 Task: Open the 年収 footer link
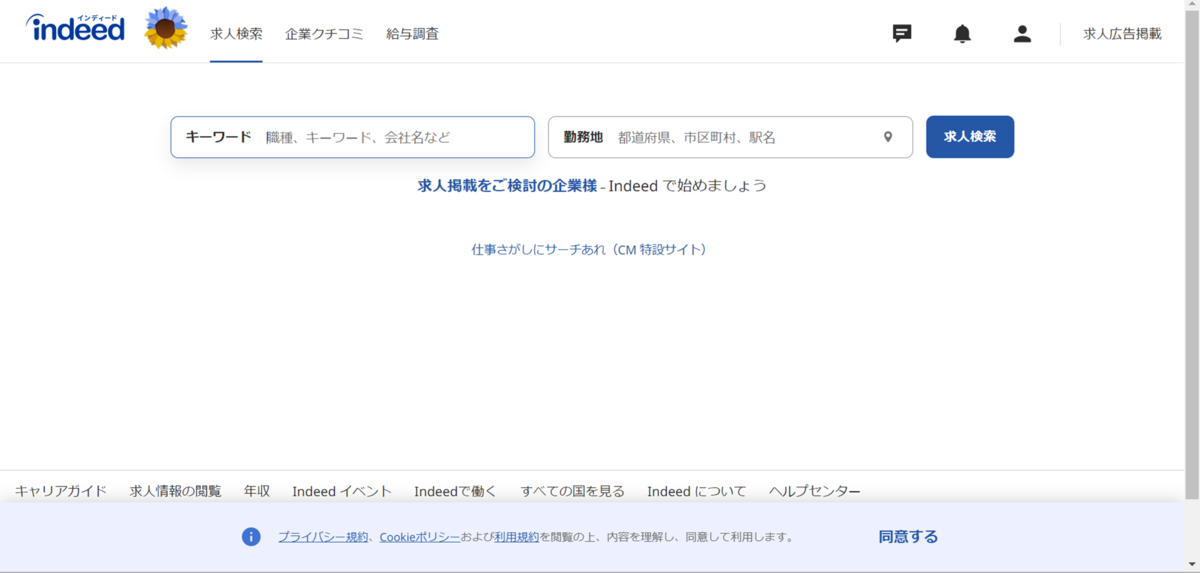coord(257,491)
